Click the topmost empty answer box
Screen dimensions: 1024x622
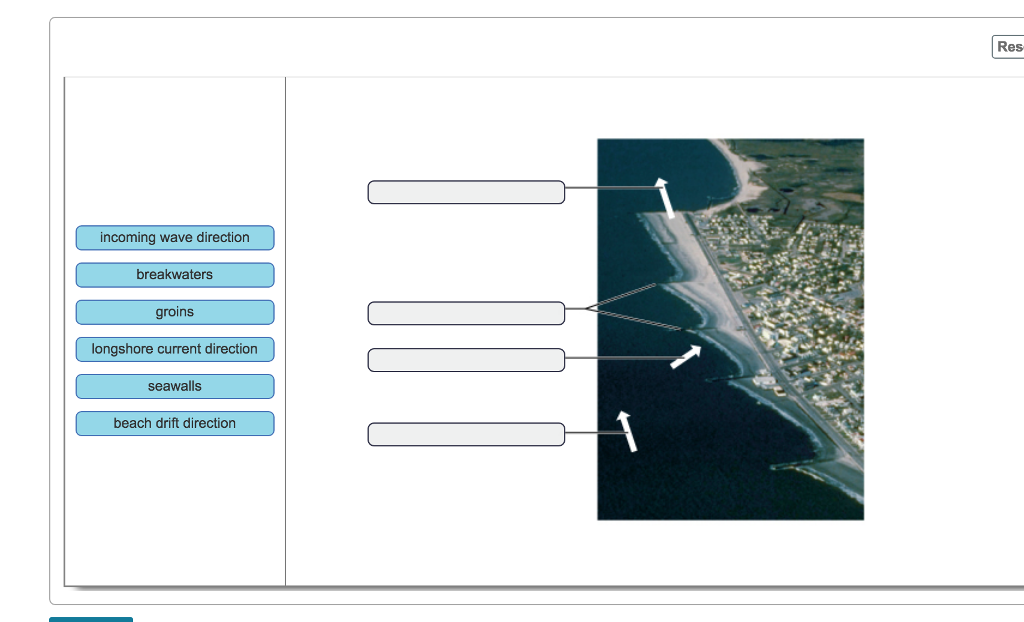point(466,192)
